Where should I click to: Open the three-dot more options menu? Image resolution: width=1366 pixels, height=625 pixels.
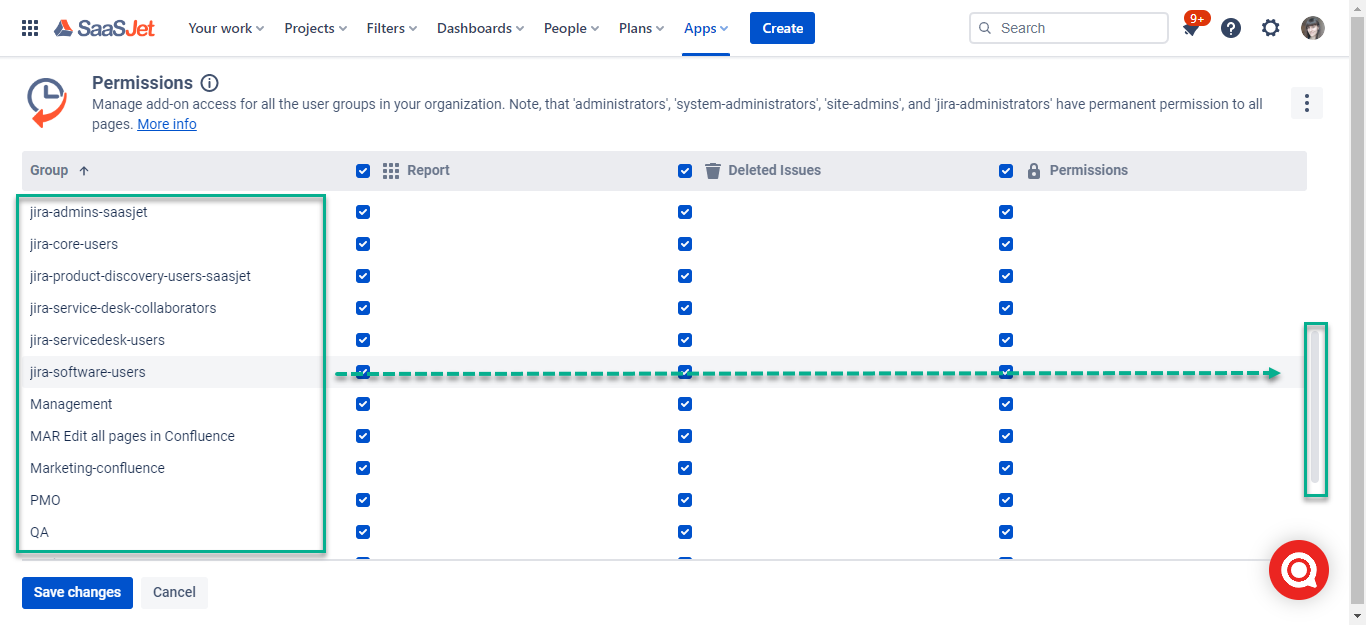tap(1307, 103)
